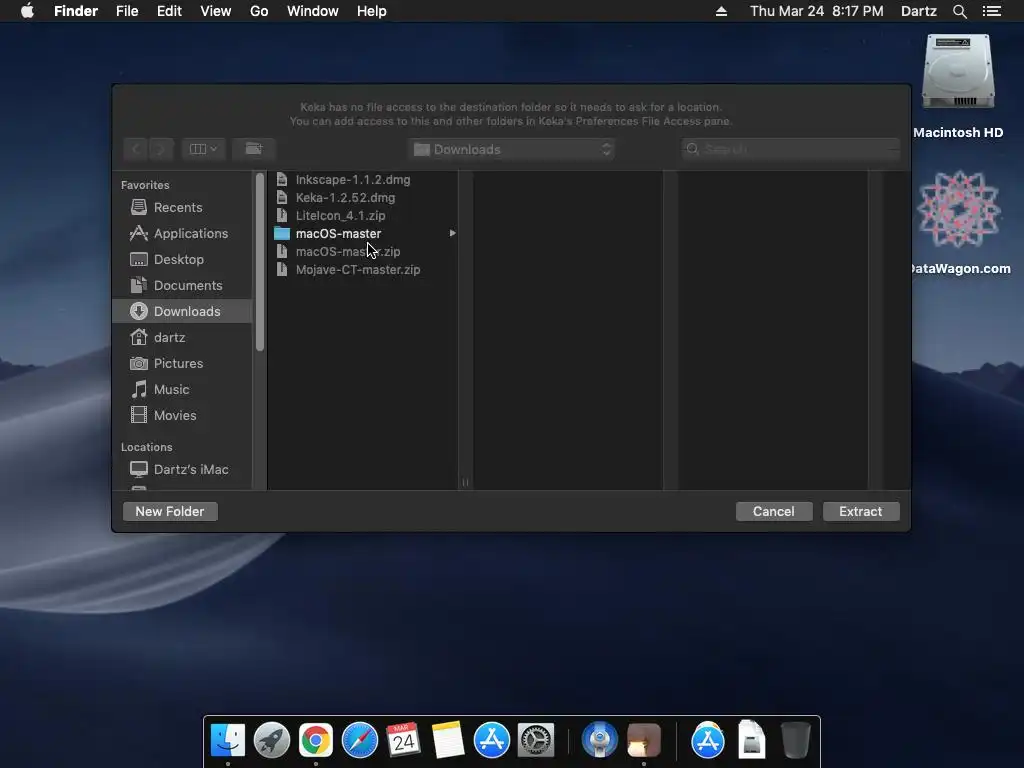Open the Keka app icon in Dock
The height and width of the screenshot is (768, 1024).
coord(644,740)
